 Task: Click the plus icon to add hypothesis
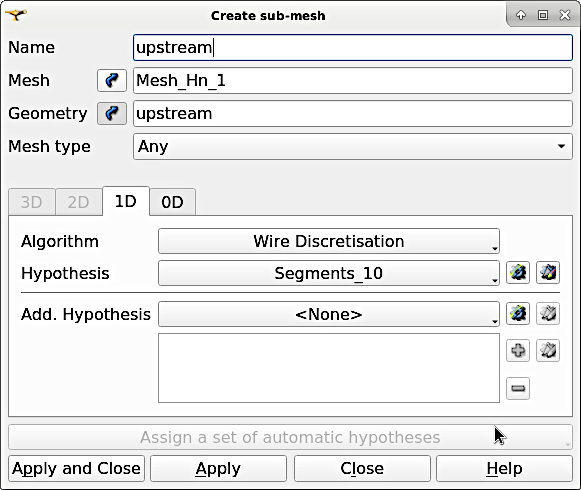518,350
